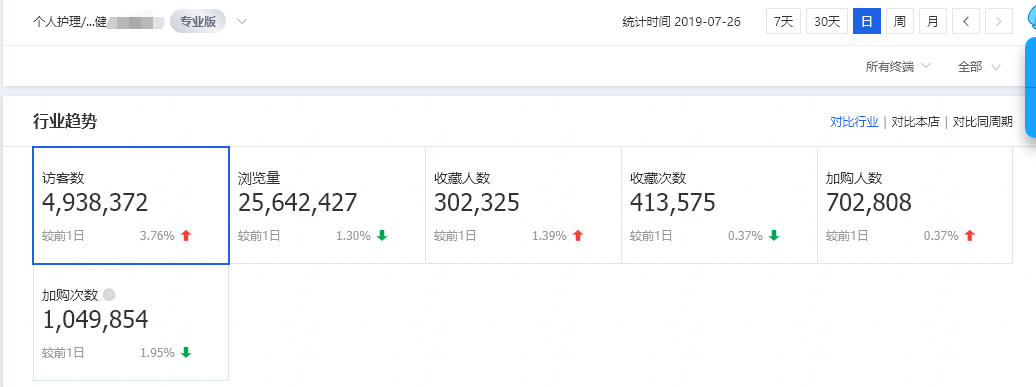Select the 对比本店 tab
This screenshot has height=387, width=1036.
click(915, 122)
